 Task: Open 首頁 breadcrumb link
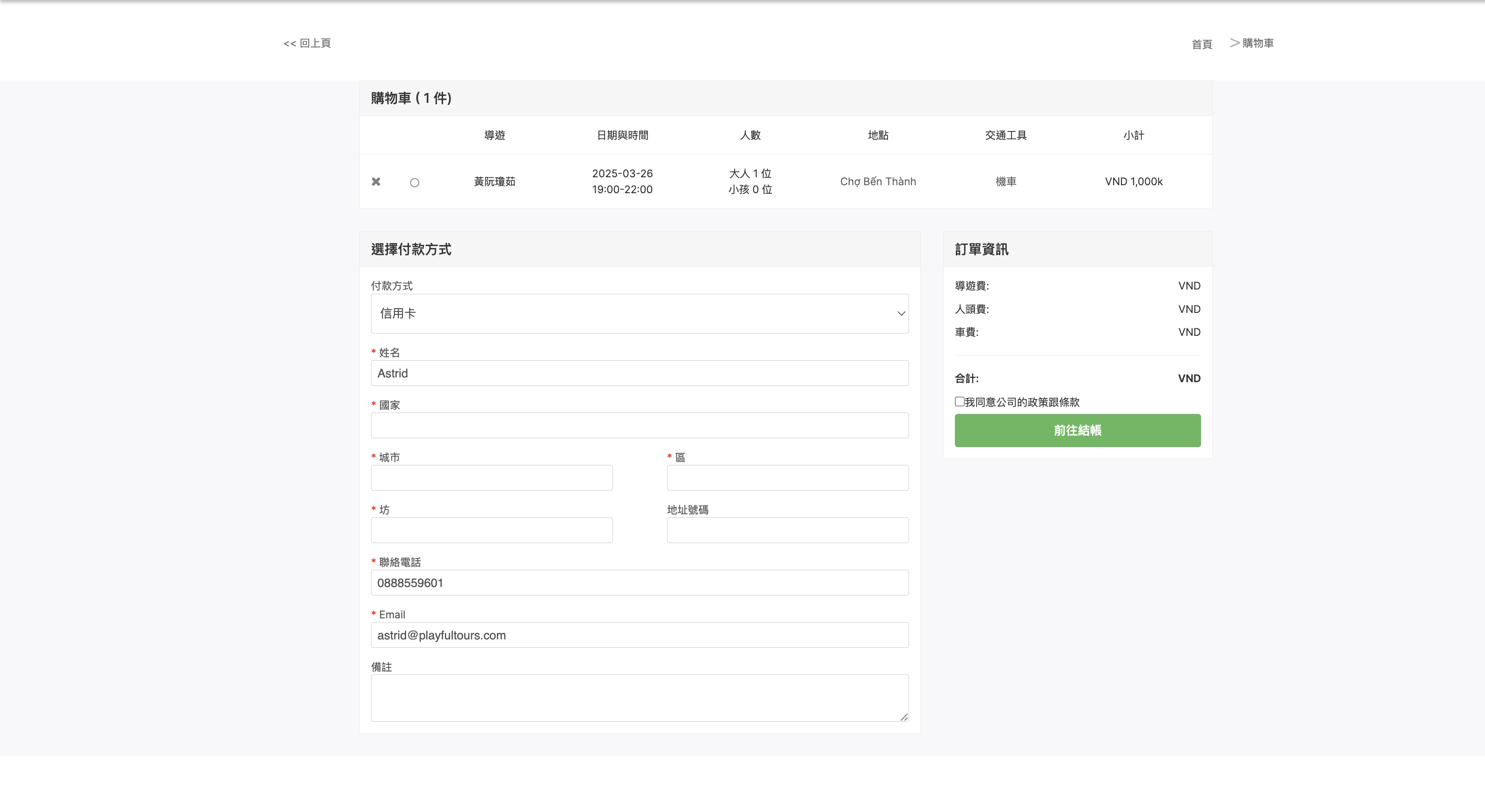click(x=1201, y=44)
